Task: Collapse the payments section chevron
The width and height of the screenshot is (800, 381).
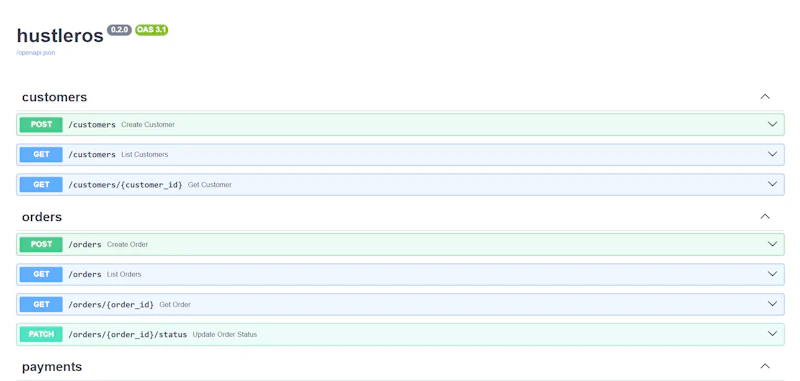Action: [x=765, y=366]
